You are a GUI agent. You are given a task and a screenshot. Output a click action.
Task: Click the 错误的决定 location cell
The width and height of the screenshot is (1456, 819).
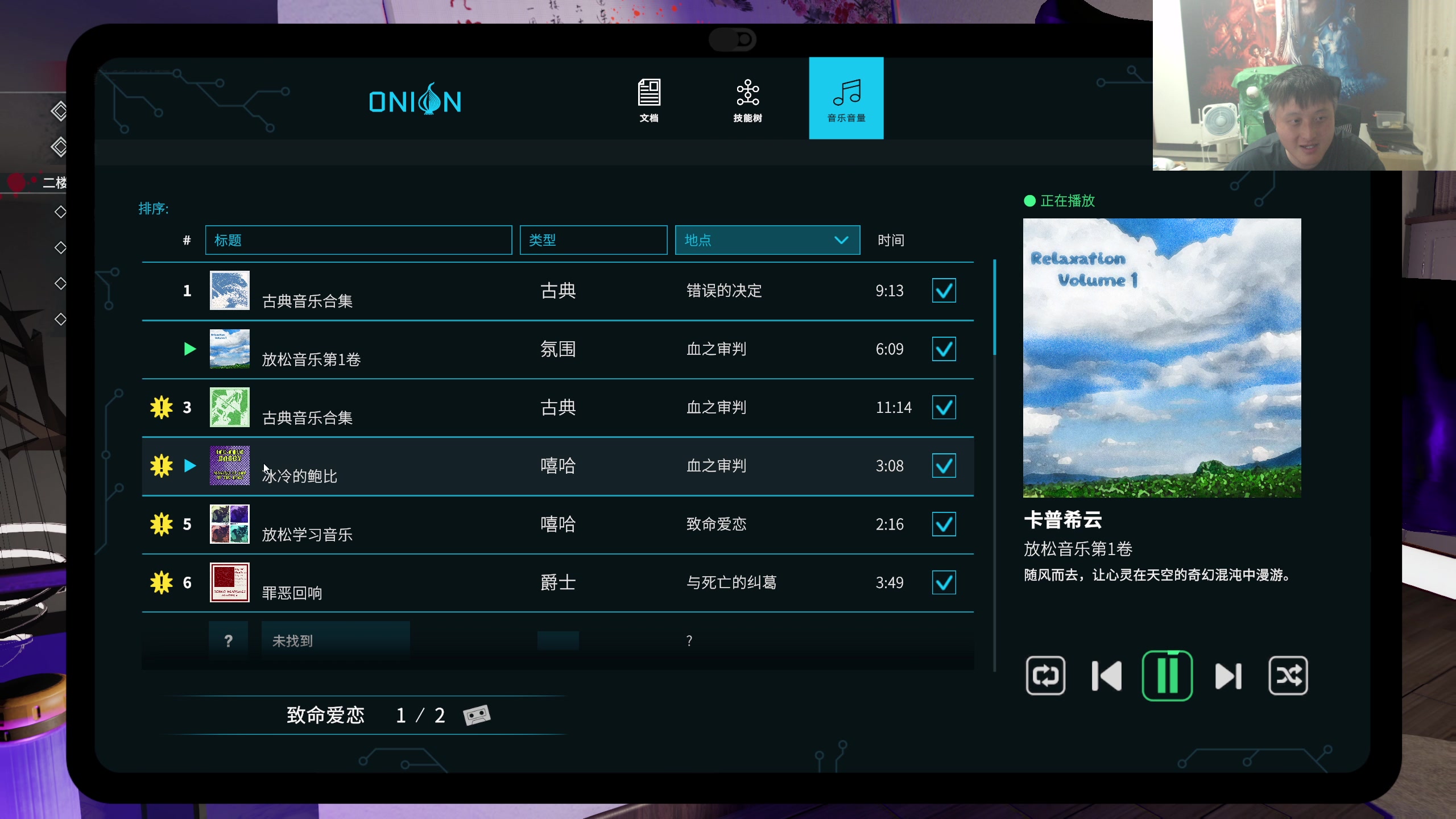coord(724,291)
